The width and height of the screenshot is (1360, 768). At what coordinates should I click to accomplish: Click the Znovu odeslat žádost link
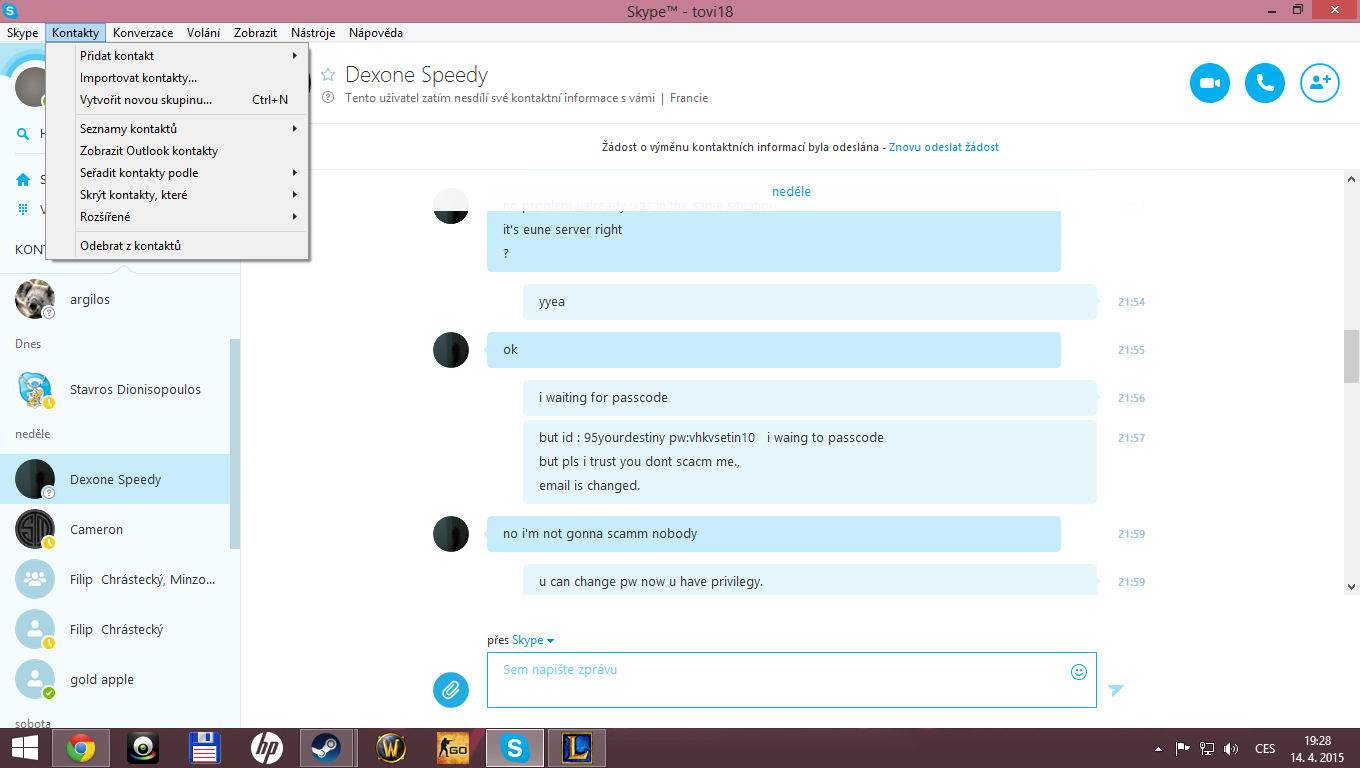(944, 147)
